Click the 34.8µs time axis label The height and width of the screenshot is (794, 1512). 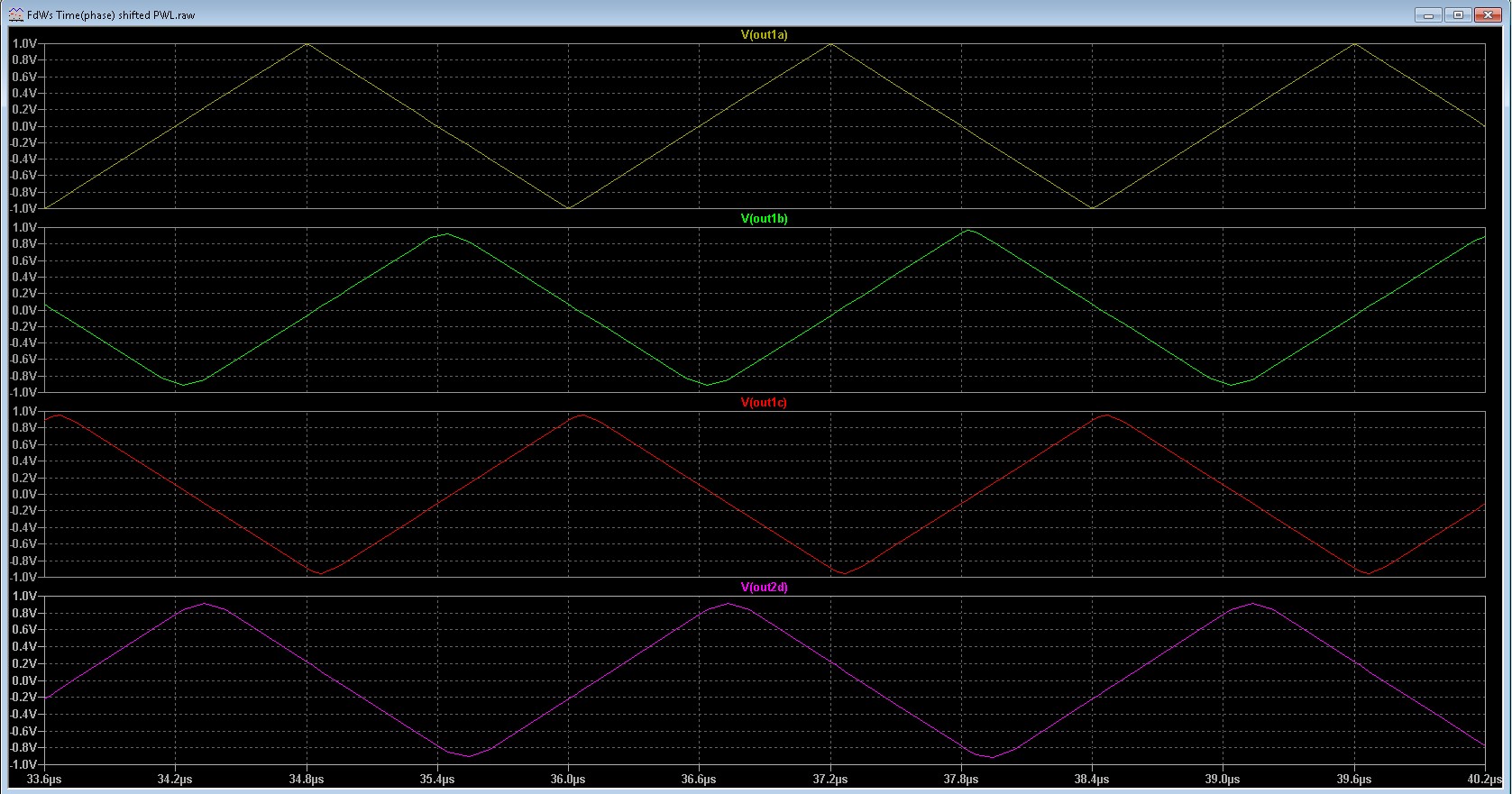point(307,779)
